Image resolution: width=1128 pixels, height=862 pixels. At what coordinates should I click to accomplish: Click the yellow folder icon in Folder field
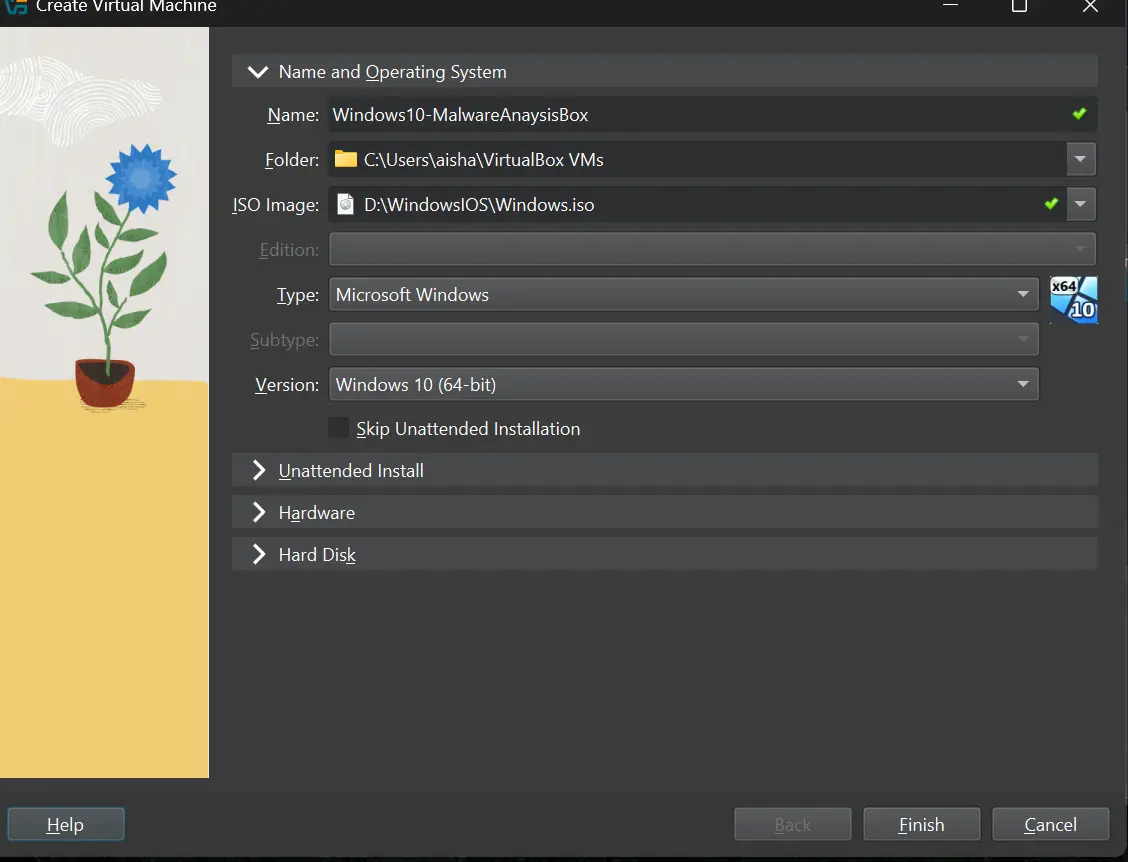[x=346, y=159]
